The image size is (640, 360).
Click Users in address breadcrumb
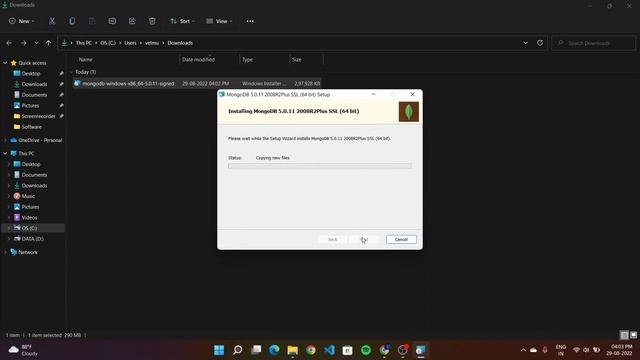[x=131, y=43]
